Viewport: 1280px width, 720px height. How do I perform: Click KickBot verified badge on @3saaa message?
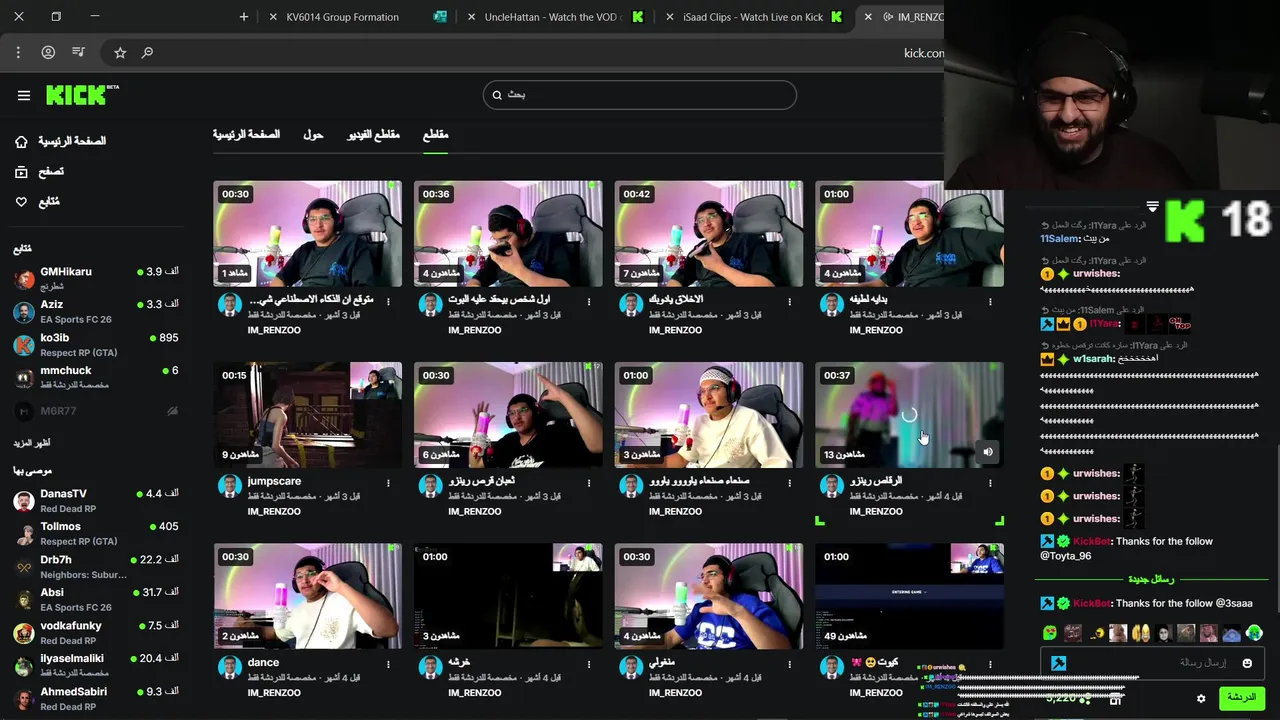(x=1063, y=603)
